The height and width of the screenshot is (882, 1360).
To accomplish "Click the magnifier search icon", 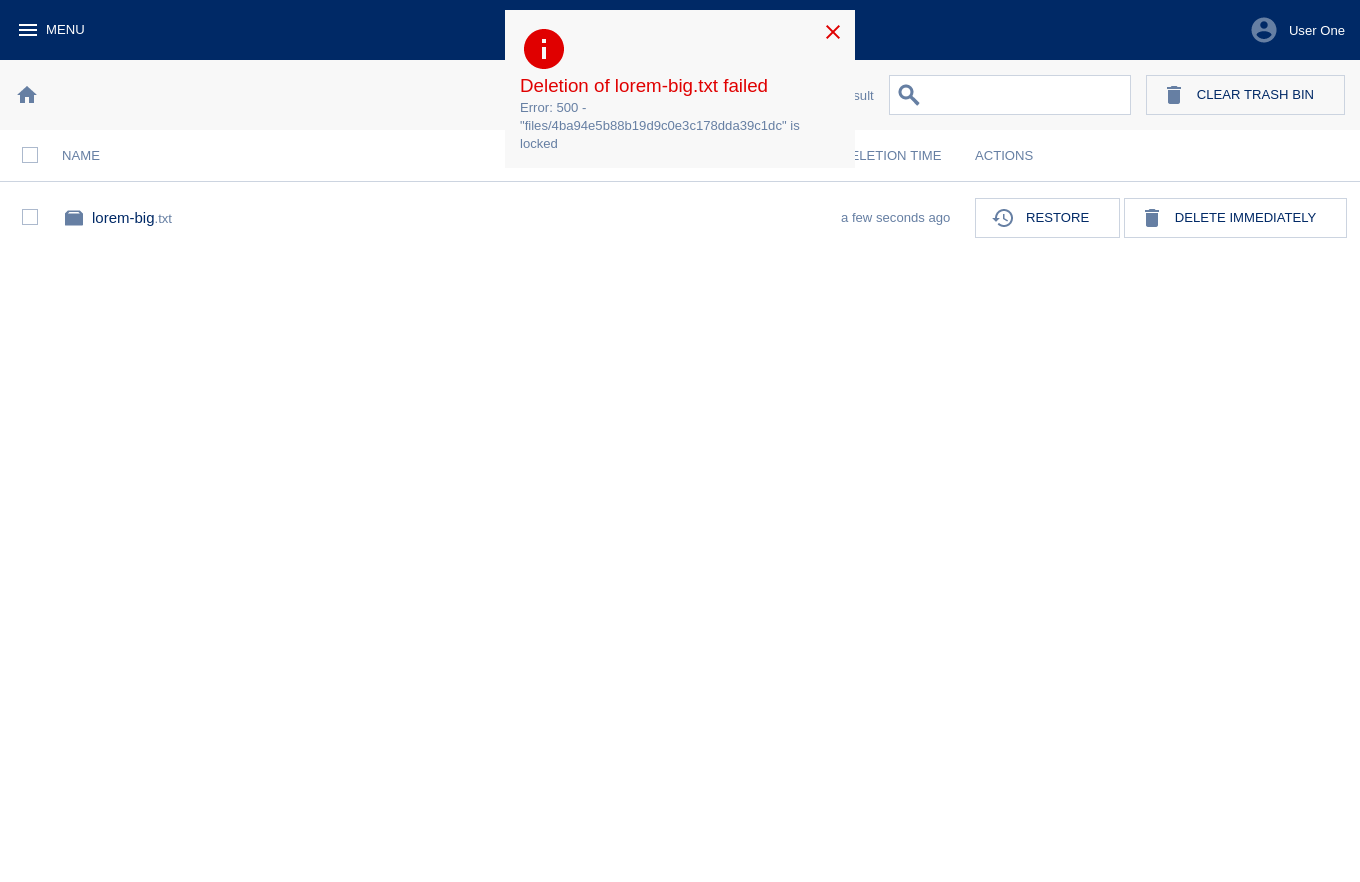I will coord(908,95).
